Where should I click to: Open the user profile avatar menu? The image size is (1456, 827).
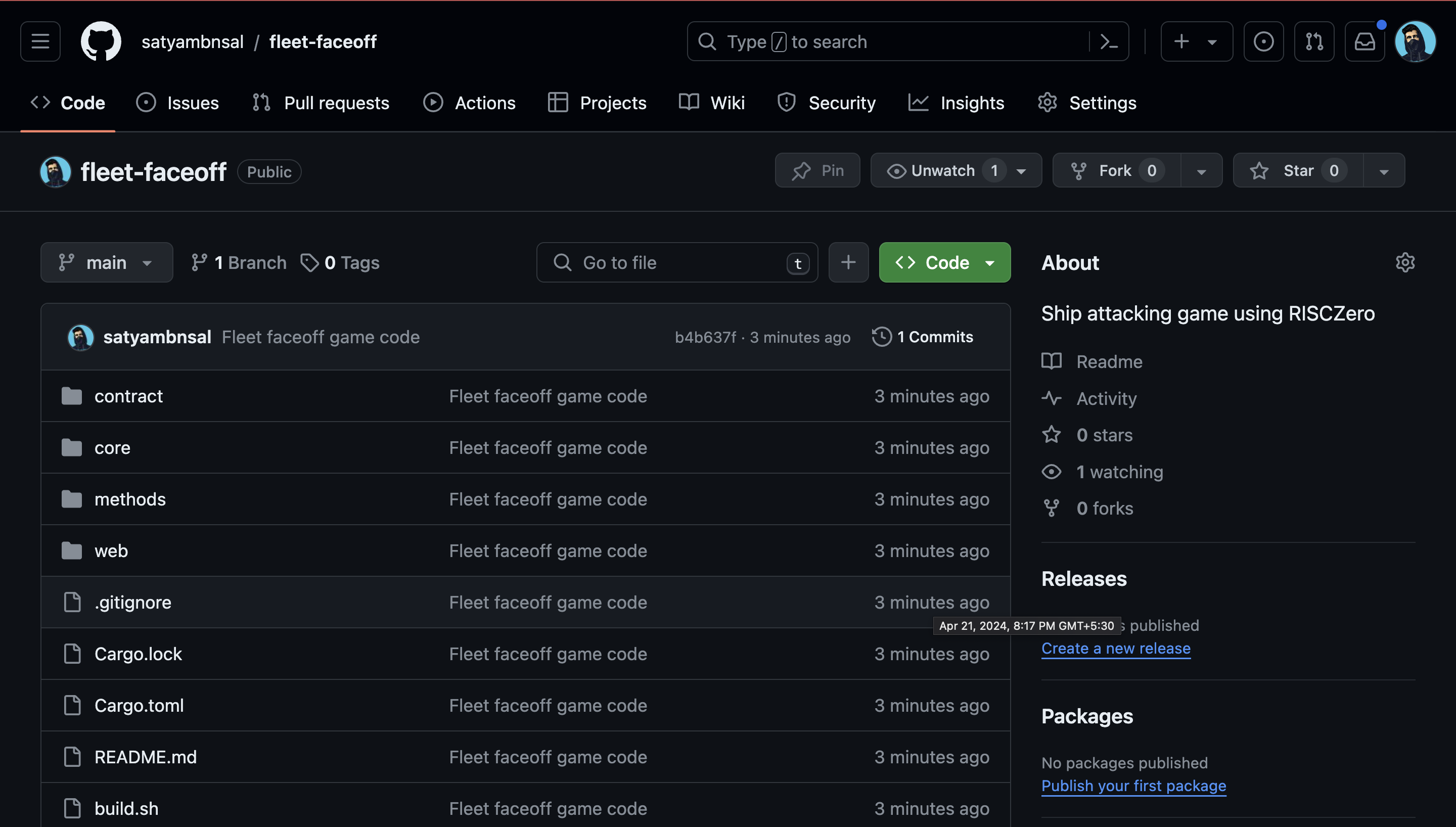pos(1415,41)
